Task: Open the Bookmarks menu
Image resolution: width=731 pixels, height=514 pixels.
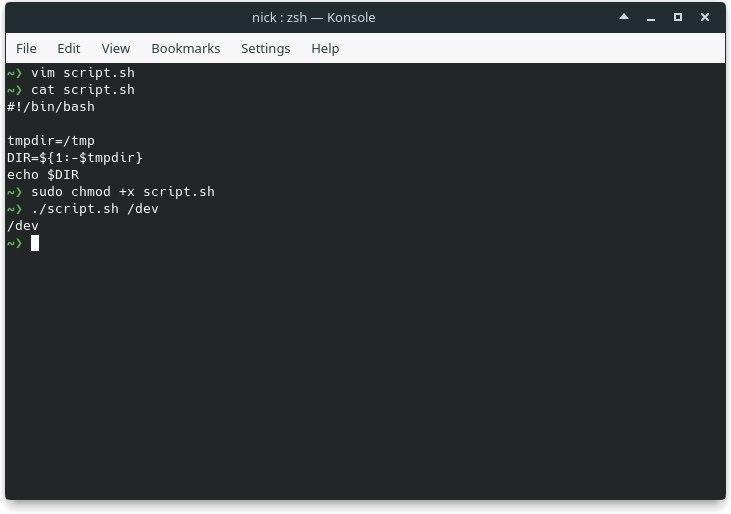Action: pyautogui.click(x=186, y=48)
